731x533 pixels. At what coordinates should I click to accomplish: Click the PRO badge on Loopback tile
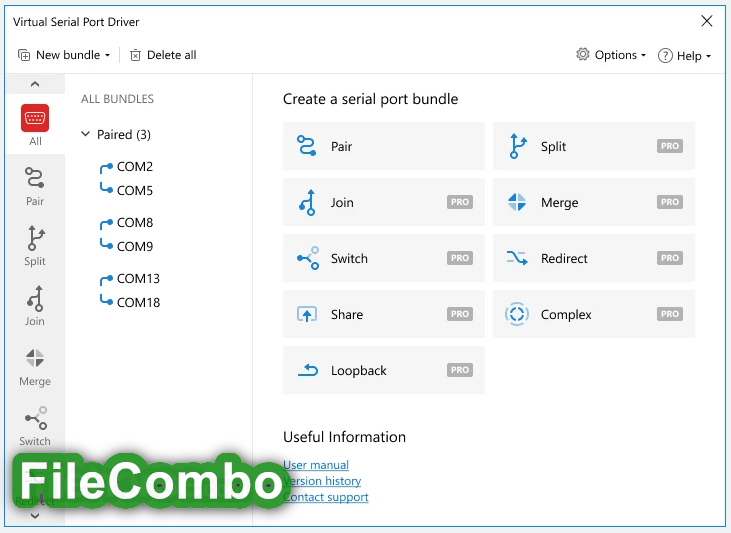(x=460, y=370)
